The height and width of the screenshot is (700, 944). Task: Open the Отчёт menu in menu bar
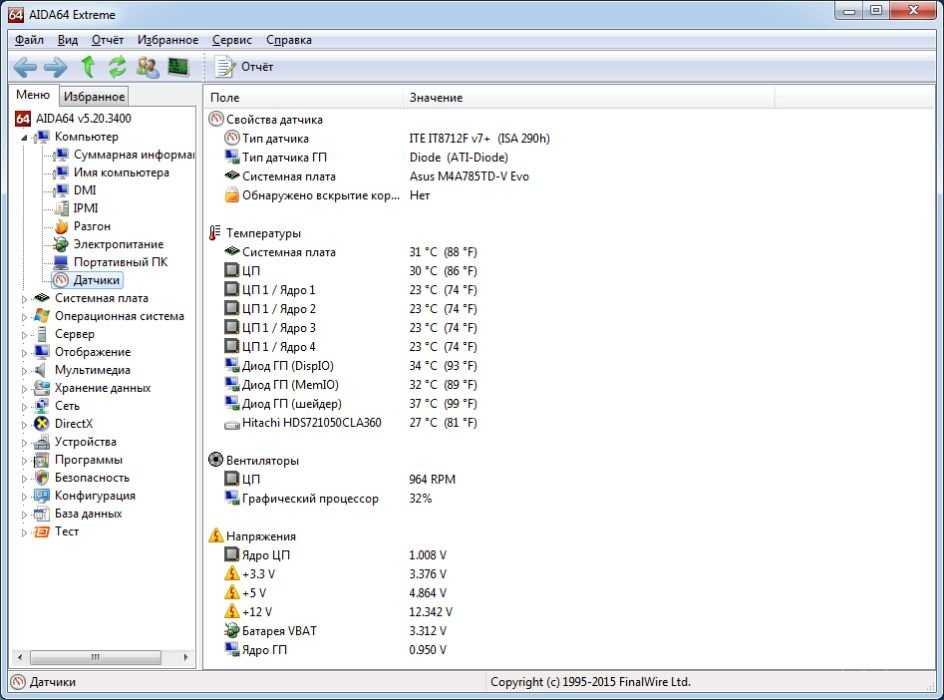[107, 40]
